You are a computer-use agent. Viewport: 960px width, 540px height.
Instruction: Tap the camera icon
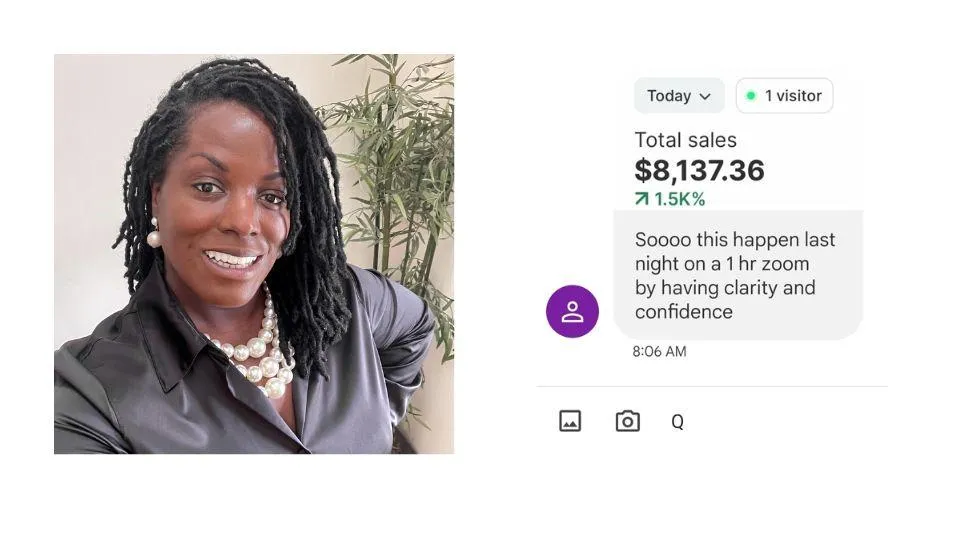[627, 421]
